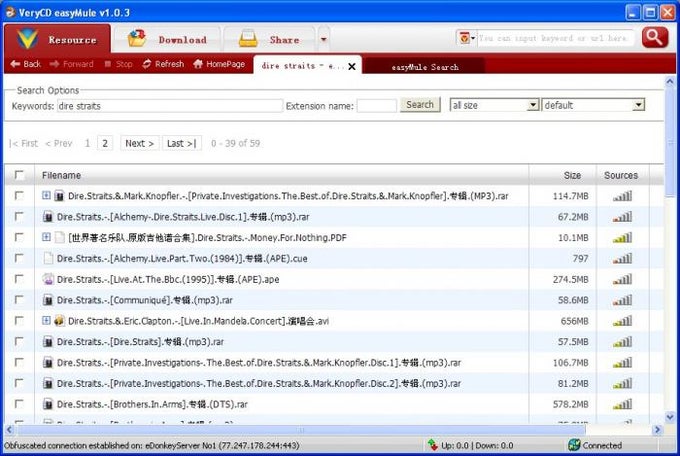The width and height of the screenshot is (680, 456).
Task: Click the Connected status globe icon
Action: click(574, 445)
